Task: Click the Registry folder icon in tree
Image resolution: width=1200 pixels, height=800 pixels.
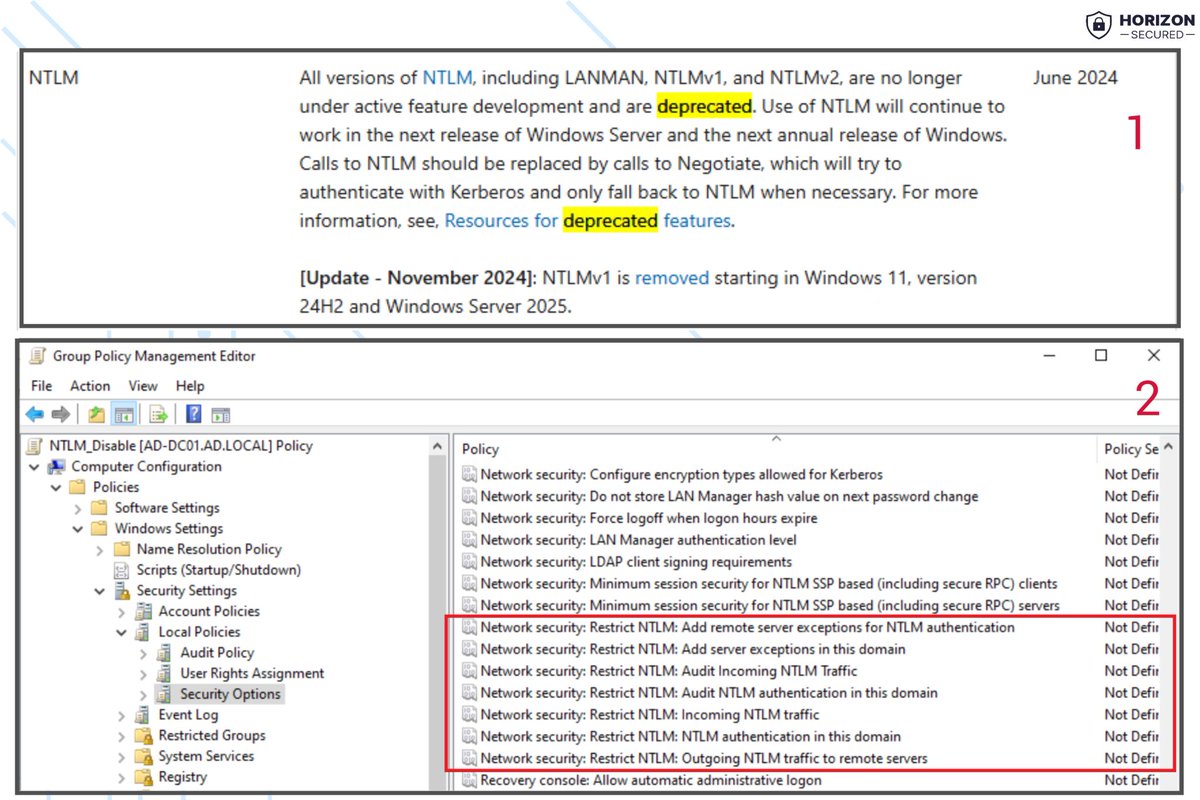Action: tap(143, 777)
